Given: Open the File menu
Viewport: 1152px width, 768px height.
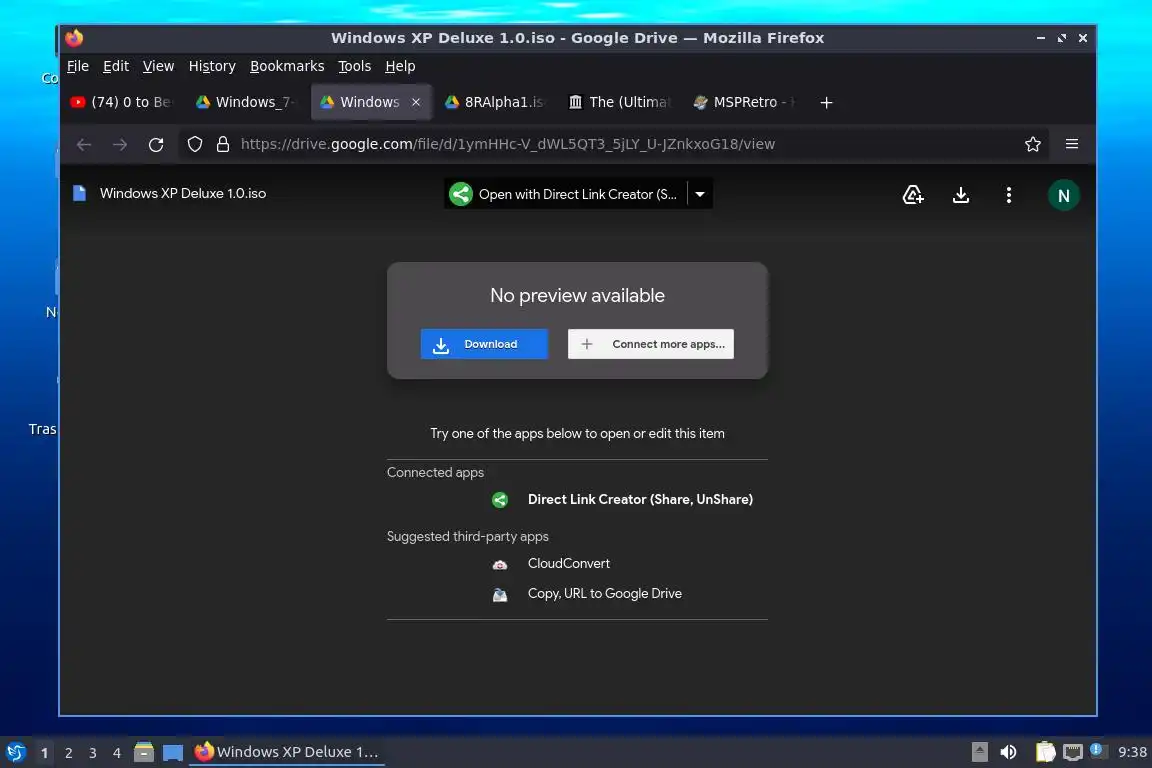Looking at the screenshot, I should pyautogui.click(x=78, y=66).
